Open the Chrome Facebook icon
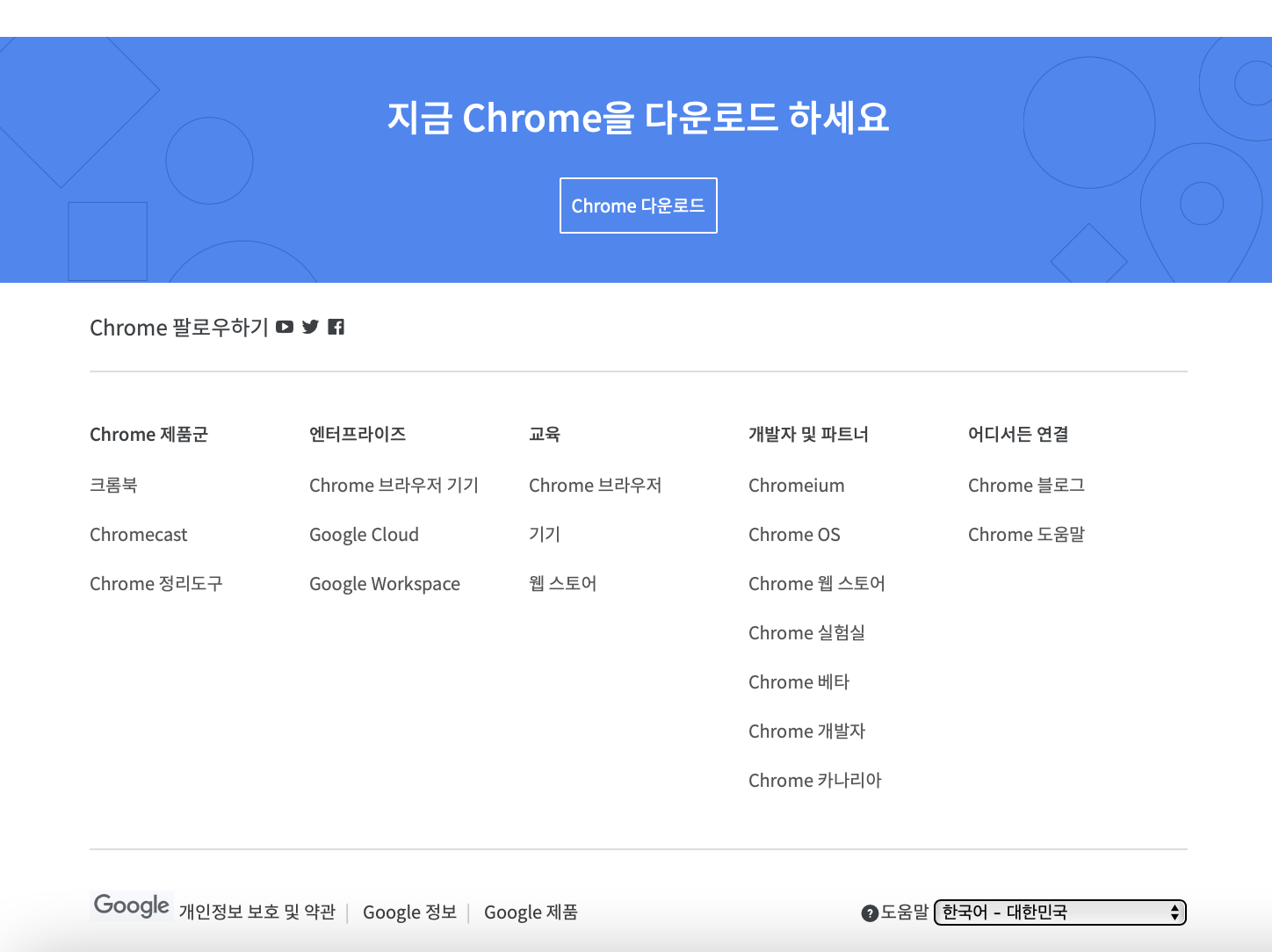 (x=336, y=327)
